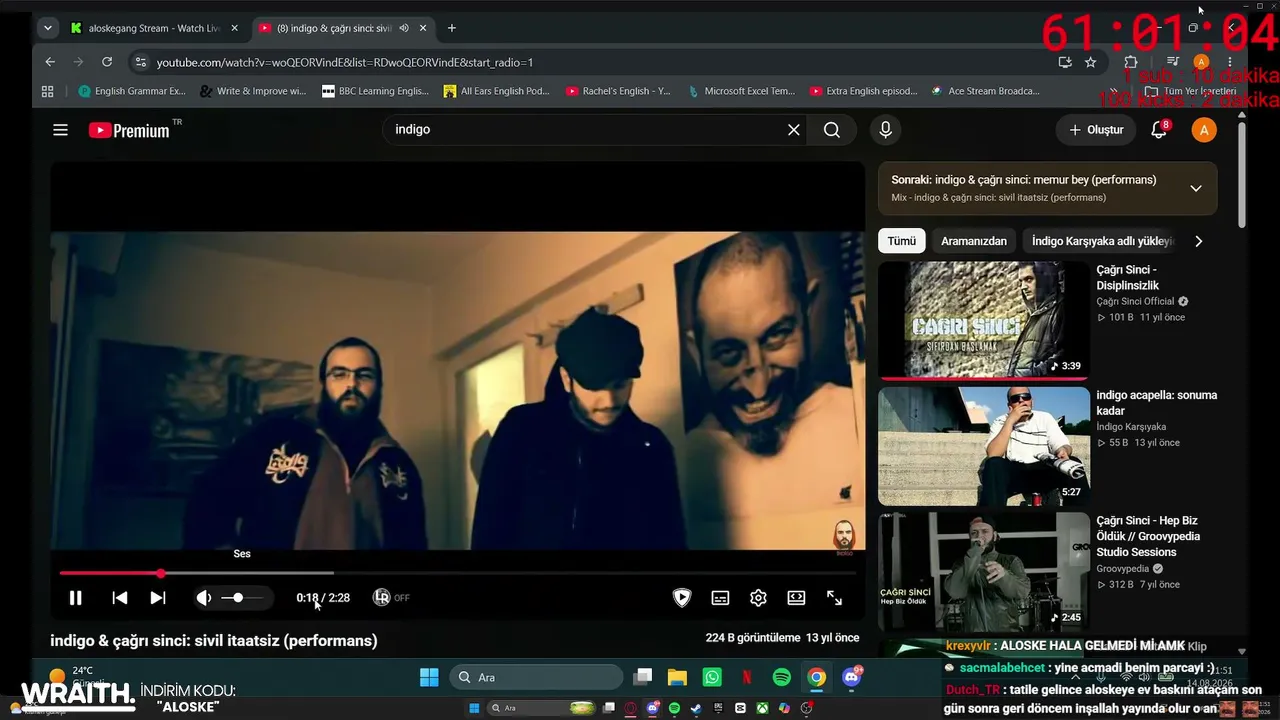Open YouTube notifications bell
The image size is (1280, 720).
point(1159,130)
